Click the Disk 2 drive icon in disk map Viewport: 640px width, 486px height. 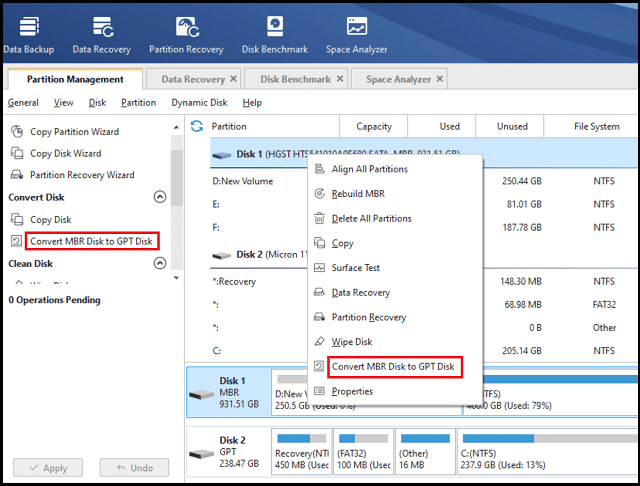[202, 453]
